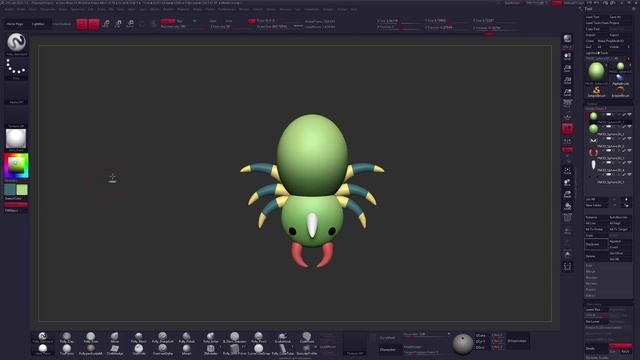
Task: Click the Xpose icon on right shelf
Action: point(567,267)
